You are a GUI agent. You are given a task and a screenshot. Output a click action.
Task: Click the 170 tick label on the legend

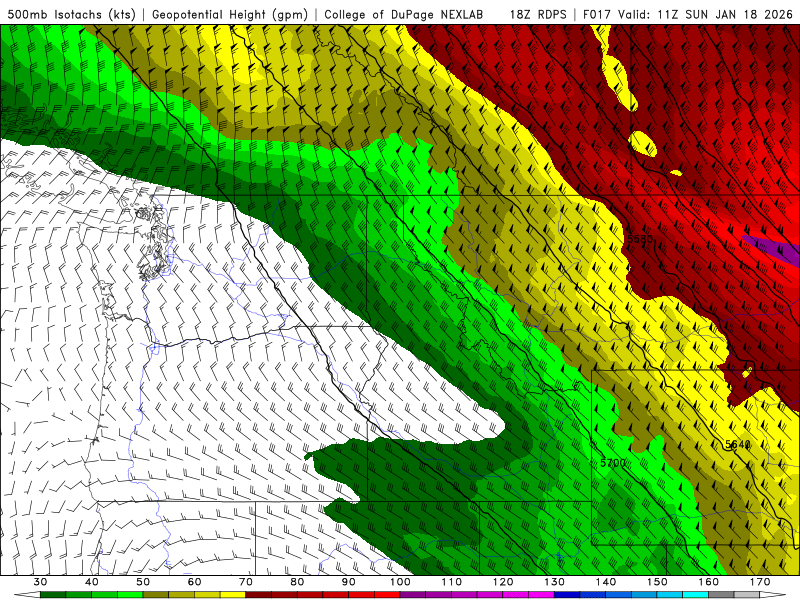(x=760, y=582)
